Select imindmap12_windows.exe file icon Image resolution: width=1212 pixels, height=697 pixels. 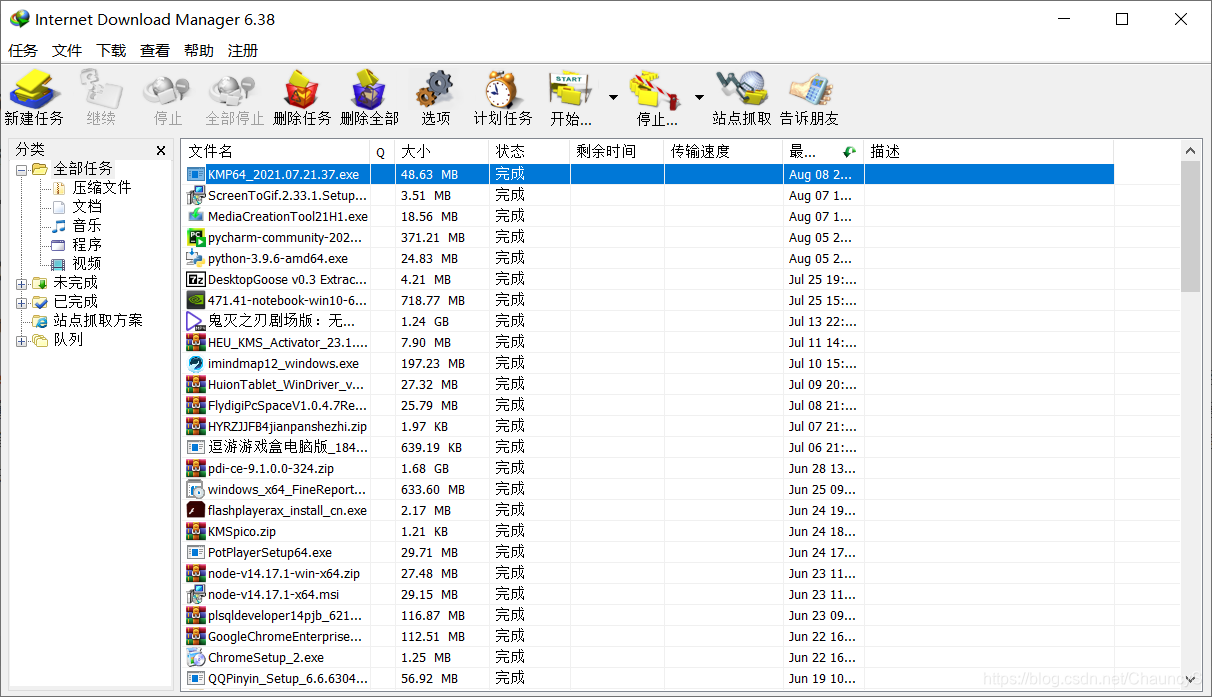195,363
